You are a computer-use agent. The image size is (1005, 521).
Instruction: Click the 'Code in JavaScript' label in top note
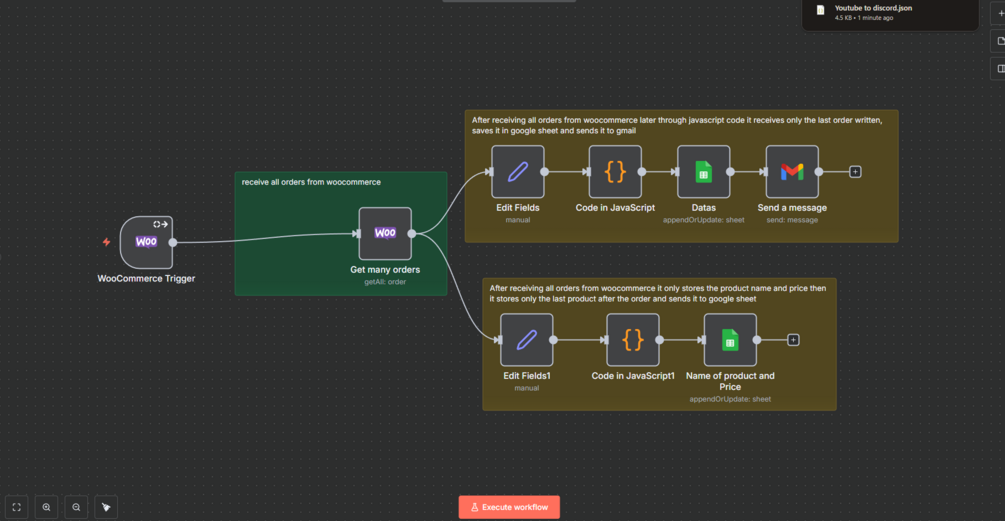pyautogui.click(x=615, y=208)
